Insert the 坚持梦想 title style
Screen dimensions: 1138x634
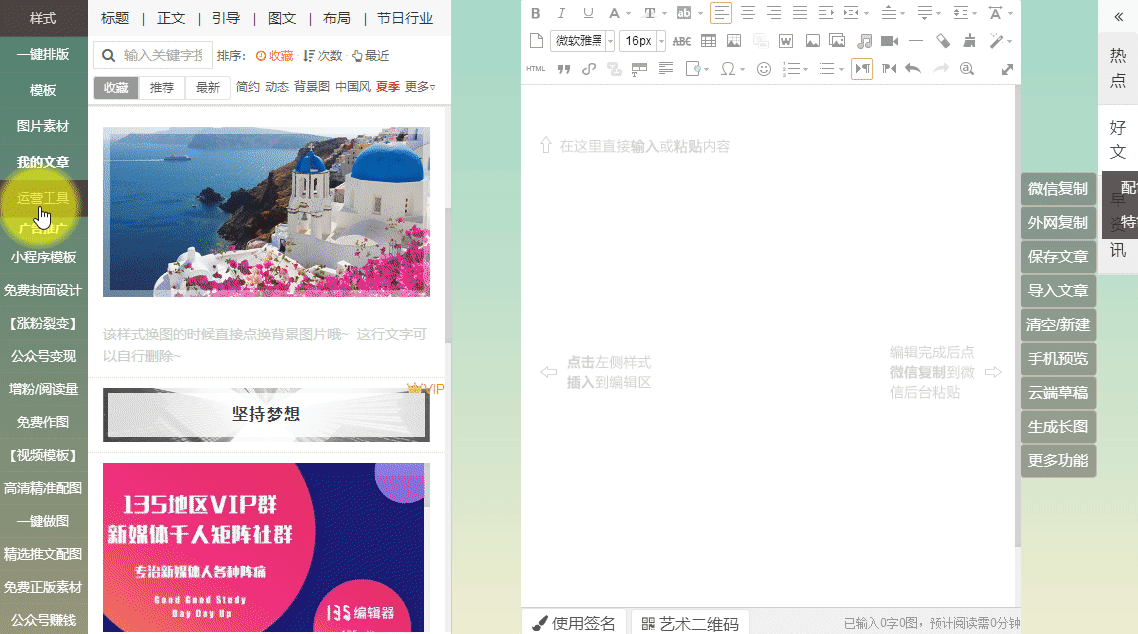266,415
